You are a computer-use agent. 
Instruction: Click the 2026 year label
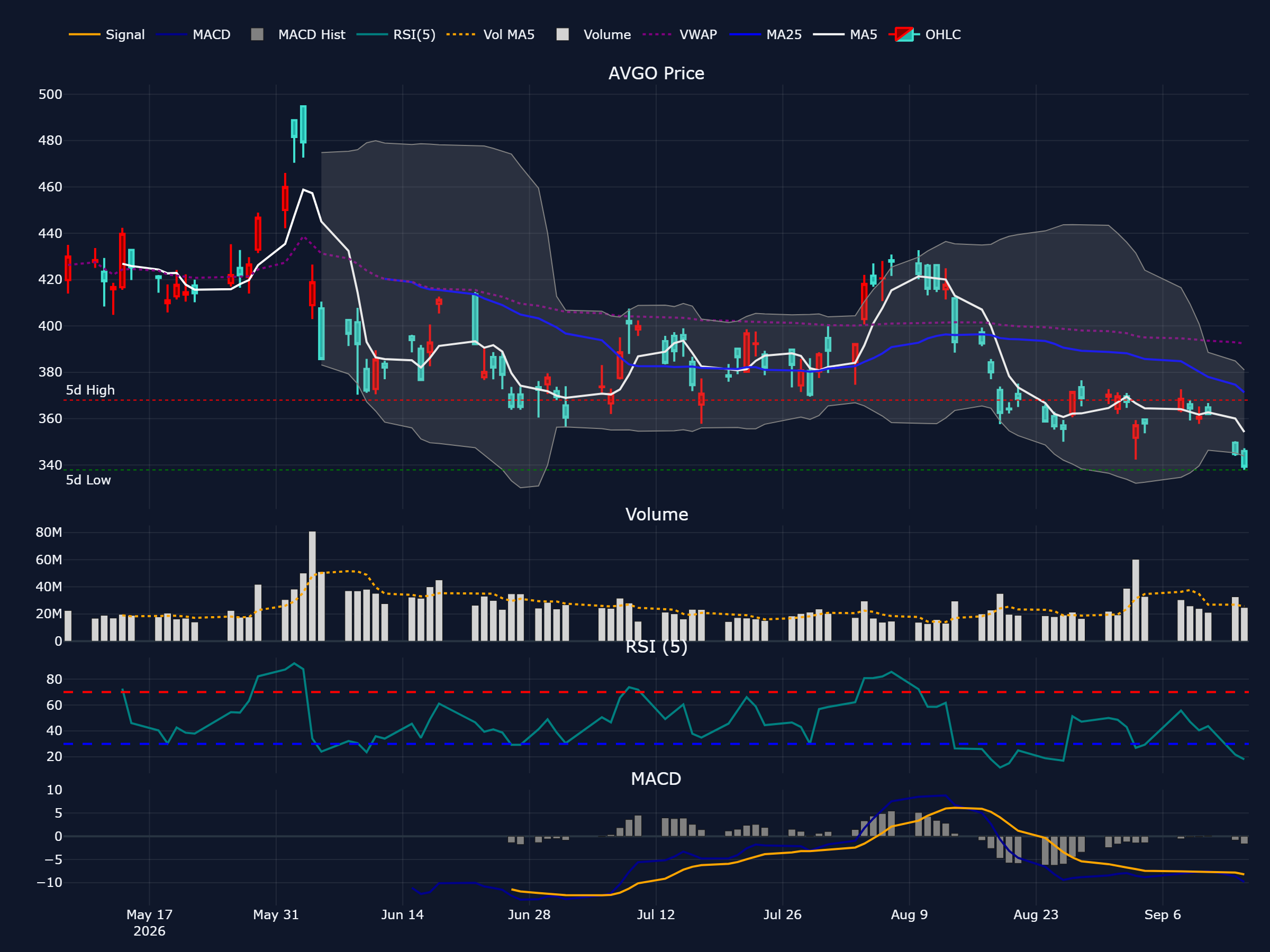(149, 931)
